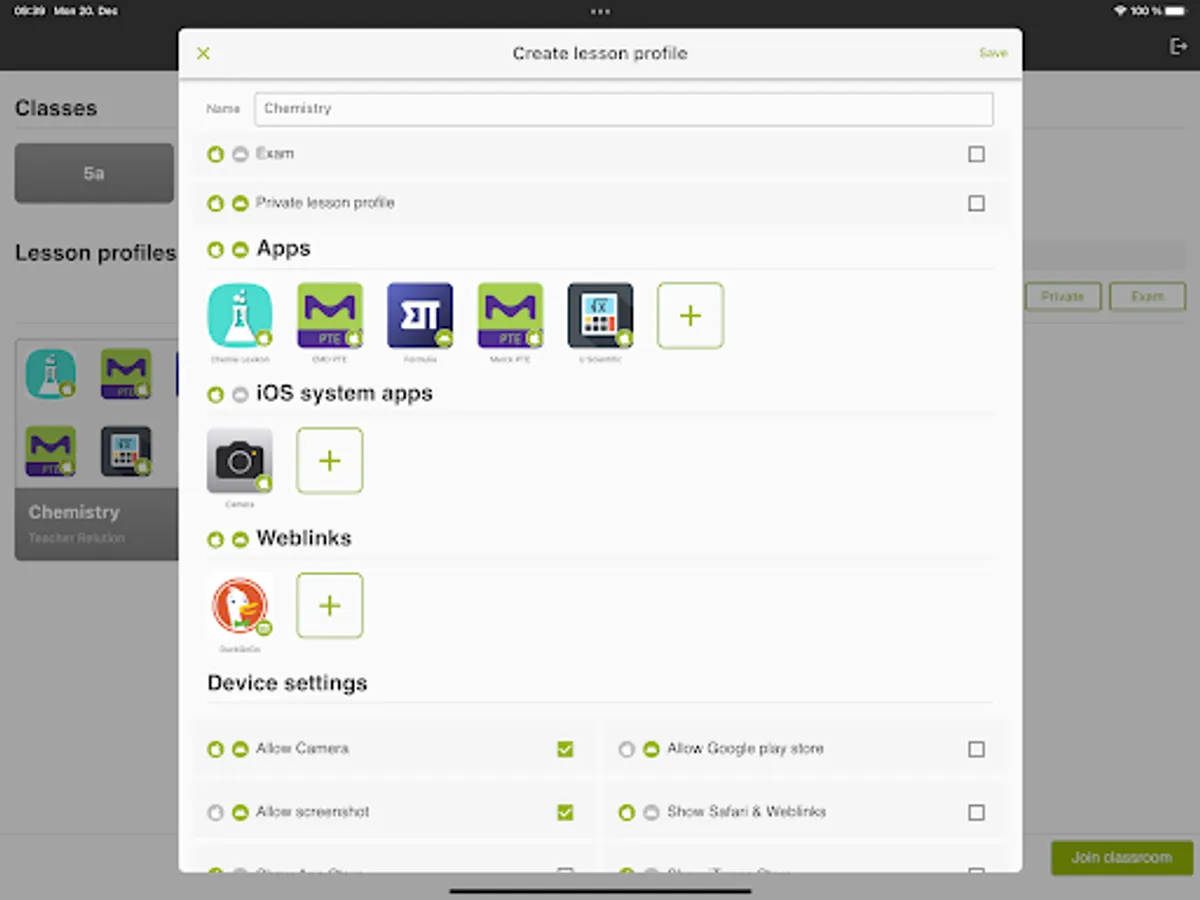Add an iOS system app with the plus tile

point(330,461)
